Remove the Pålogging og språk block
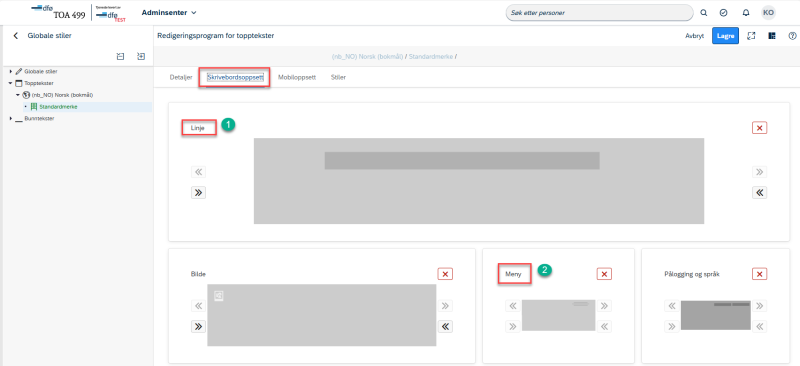This screenshot has width=800, height=366. [x=760, y=274]
